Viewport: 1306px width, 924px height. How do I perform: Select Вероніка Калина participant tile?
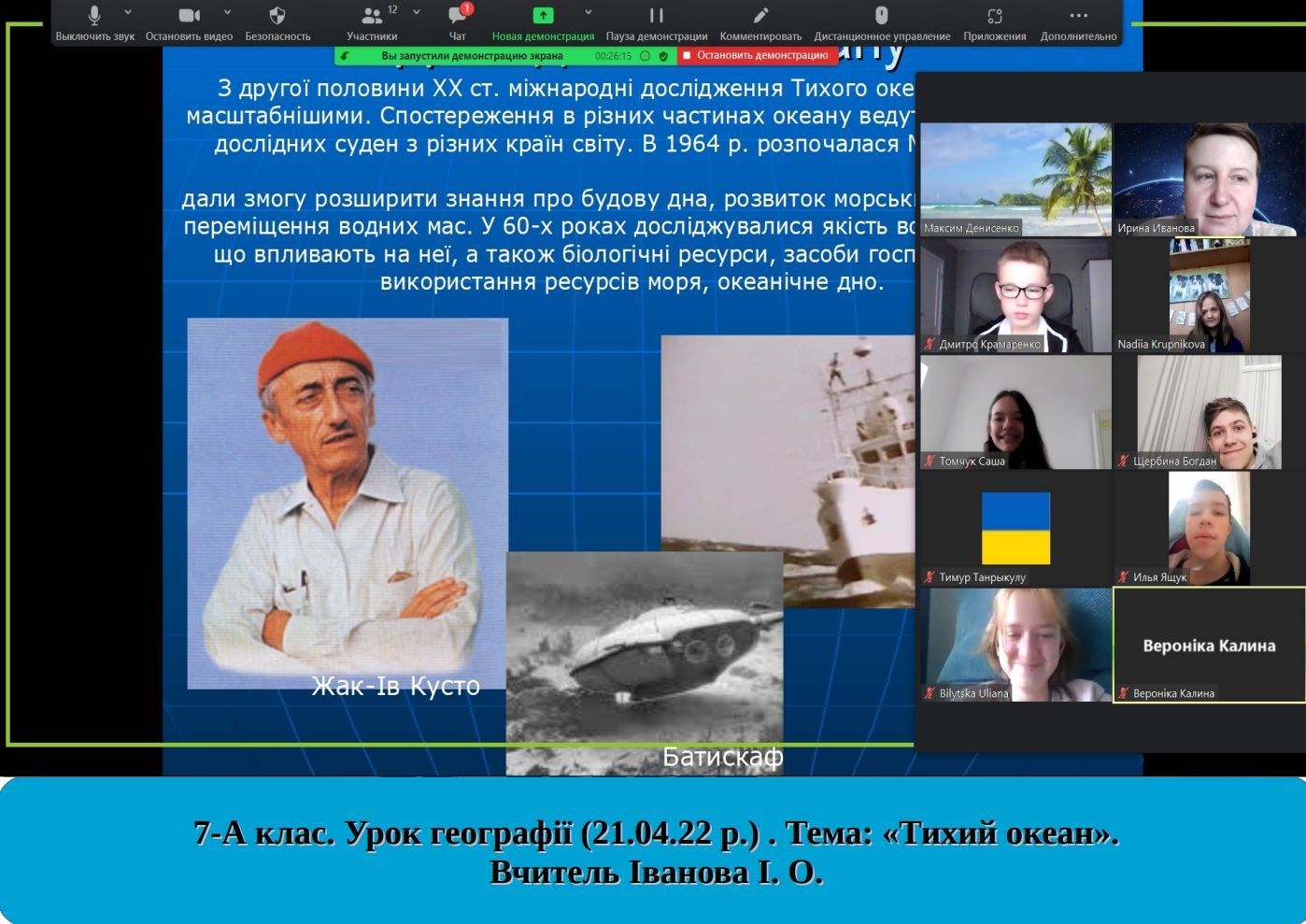point(1209,645)
